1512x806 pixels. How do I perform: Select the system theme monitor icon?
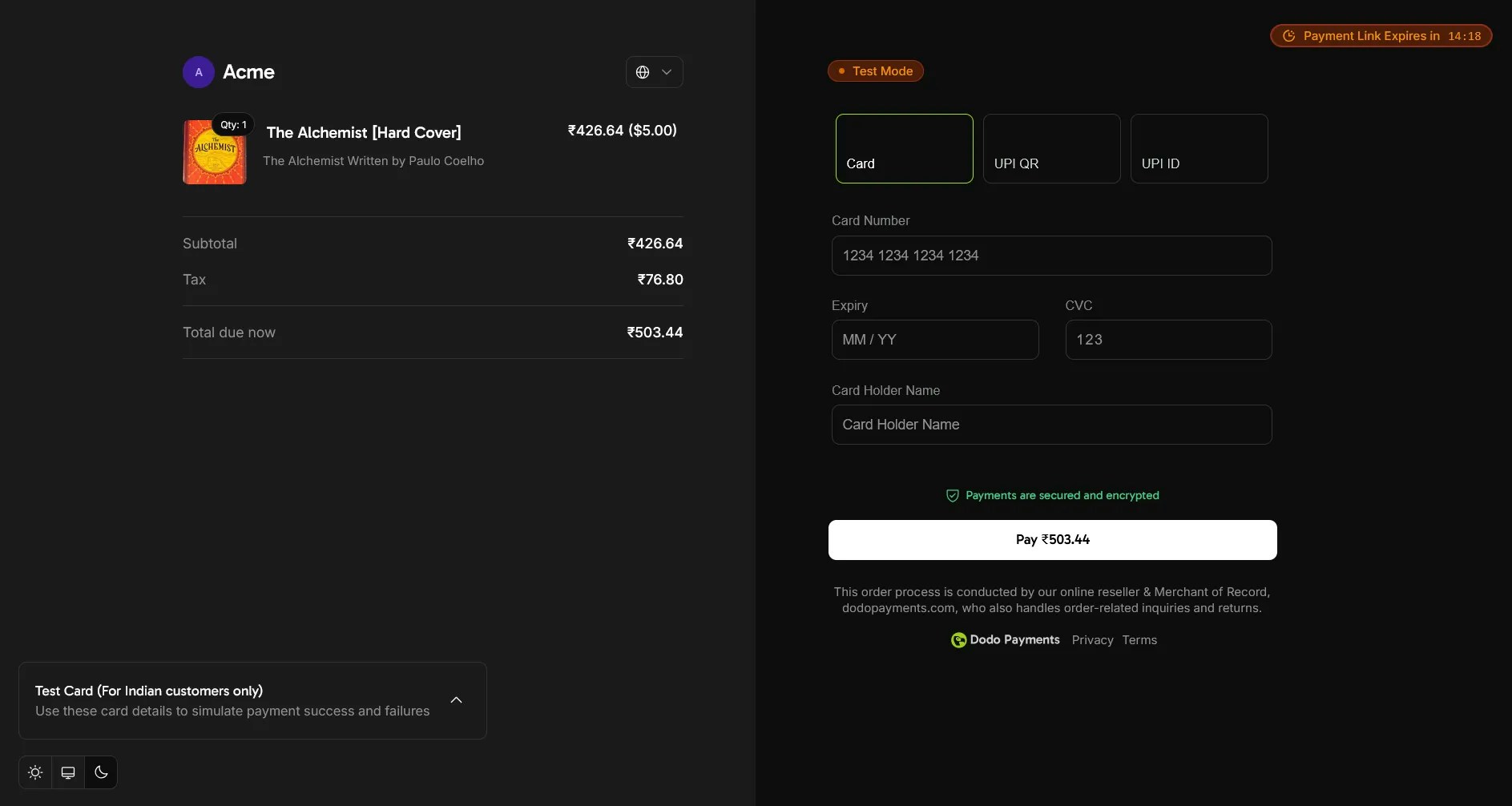tap(67, 772)
